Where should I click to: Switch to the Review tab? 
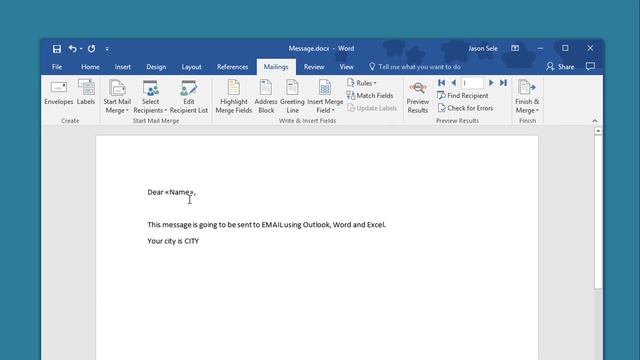click(x=314, y=67)
